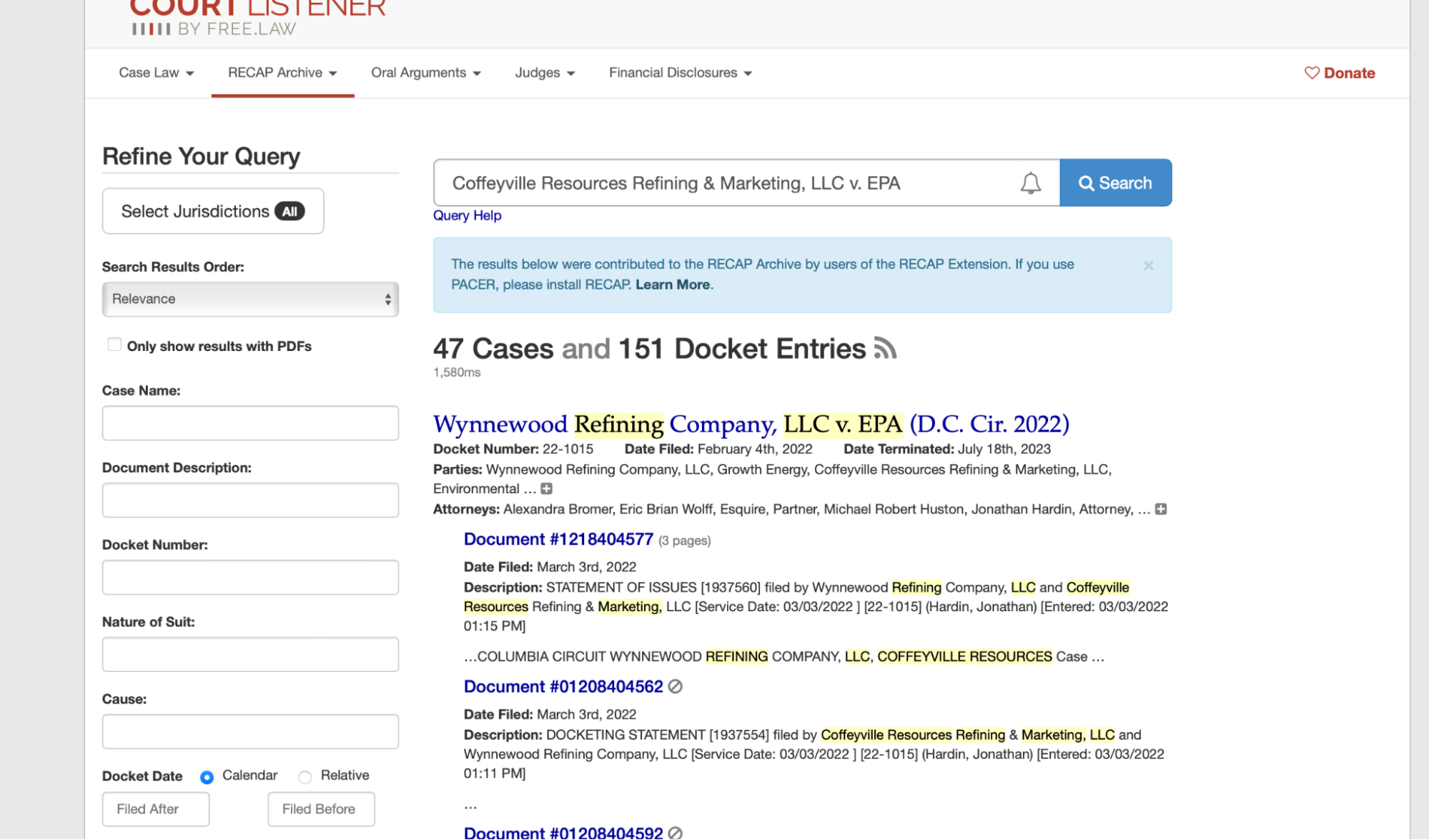This screenshot has height=840, width=1429.
Task: Click the heart icon next to Donate
Action: (x=1311, y=72)
